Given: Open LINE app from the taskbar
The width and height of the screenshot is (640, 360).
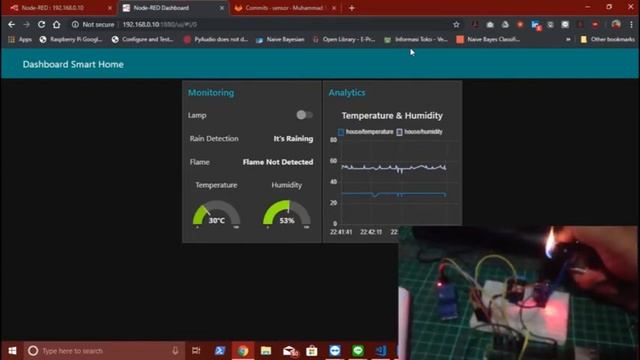Looking at the screenshot, I should pos(358,351).
